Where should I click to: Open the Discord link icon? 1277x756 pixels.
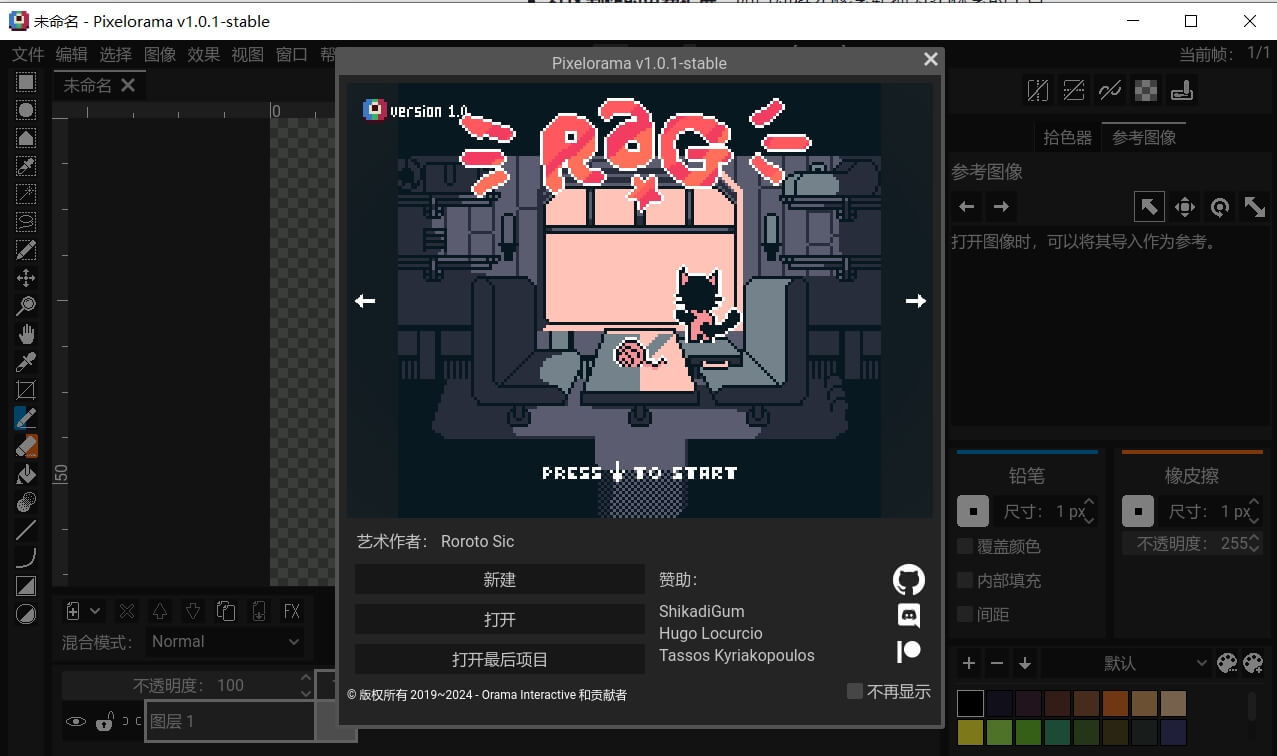tap(908, 615)
